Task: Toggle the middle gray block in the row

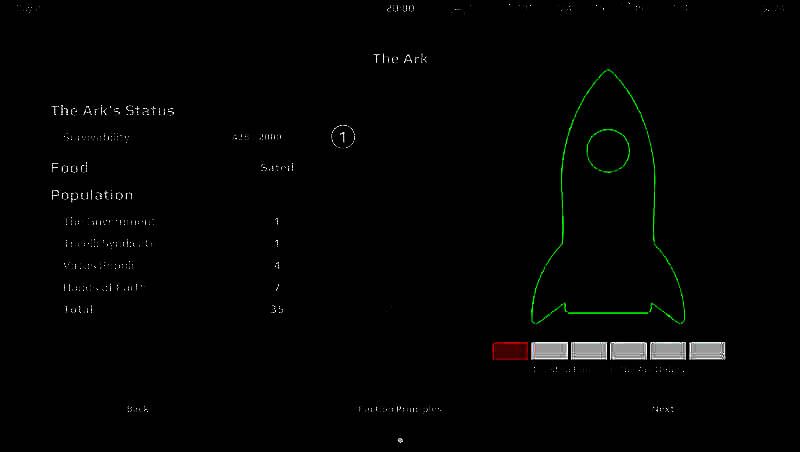Action: click(x=628, y=351)
